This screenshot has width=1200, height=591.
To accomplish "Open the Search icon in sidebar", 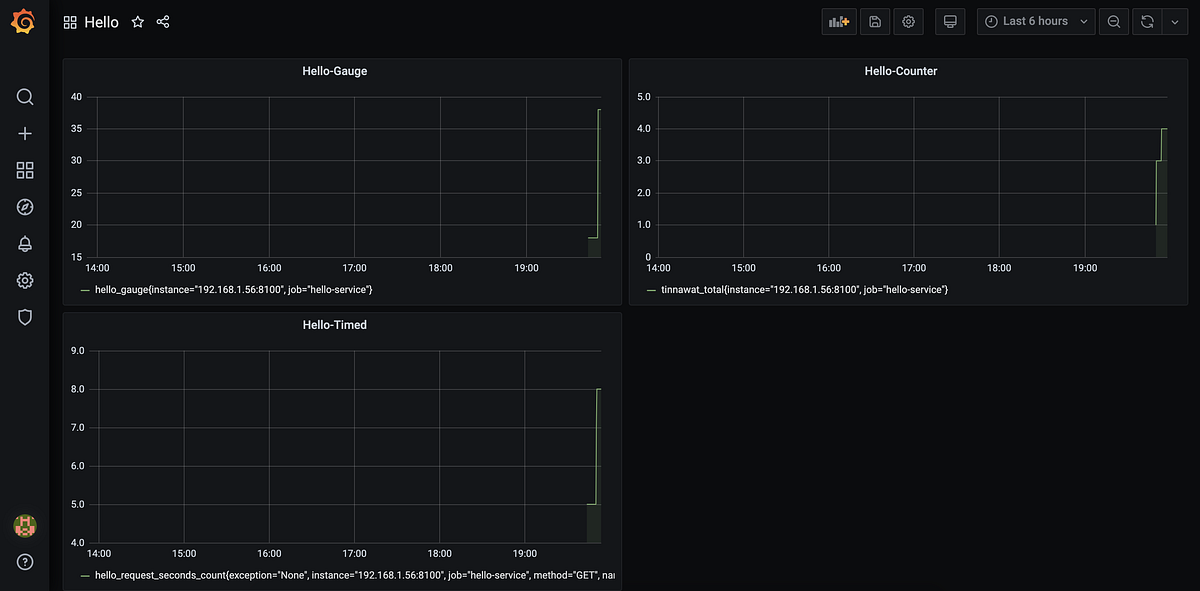I will (x=24, y=97).
